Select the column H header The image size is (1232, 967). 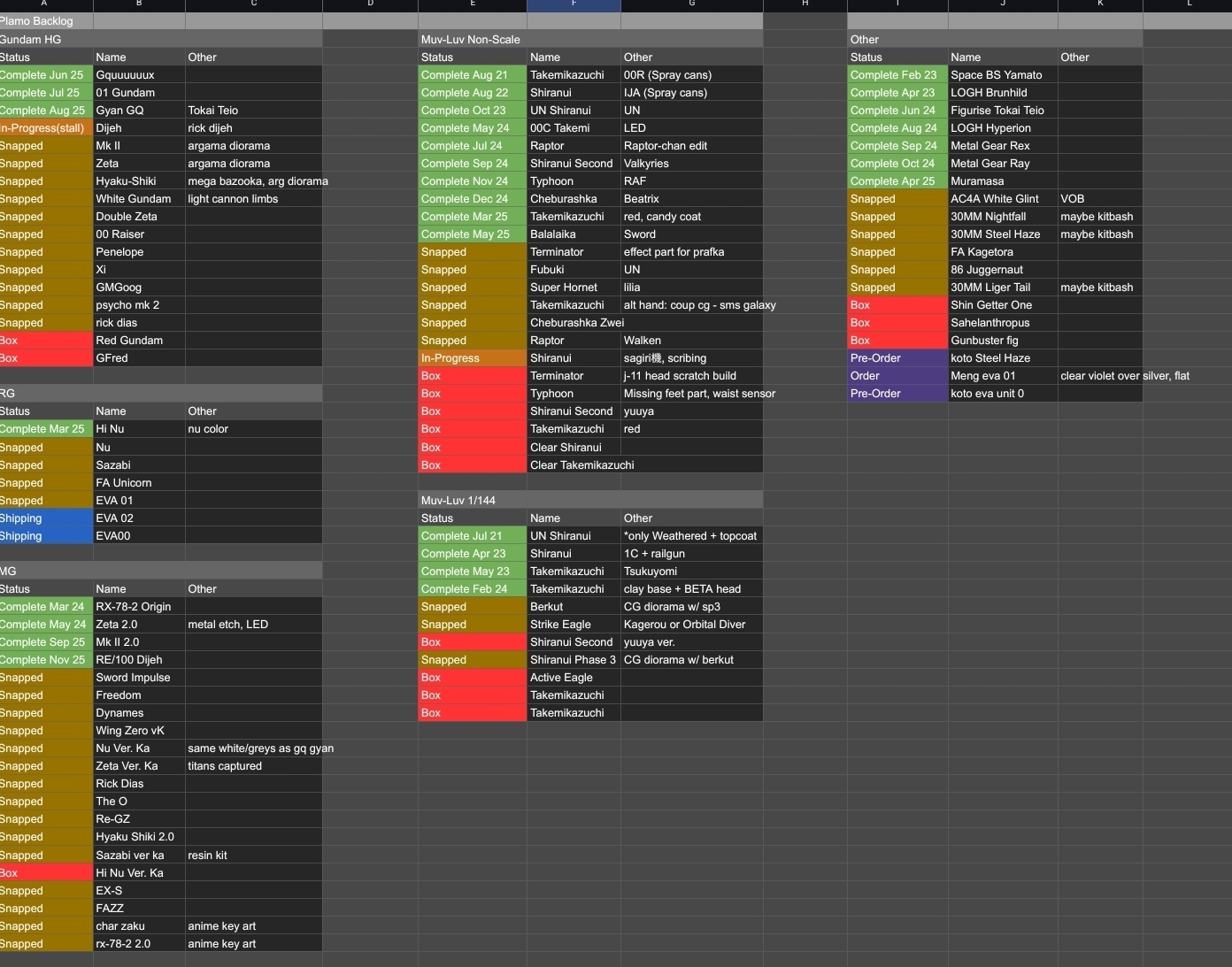(x=805, y=5)
